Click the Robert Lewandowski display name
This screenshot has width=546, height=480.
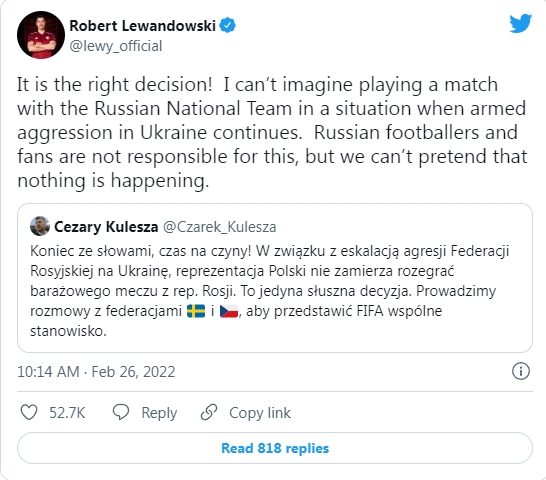(142, 25)
